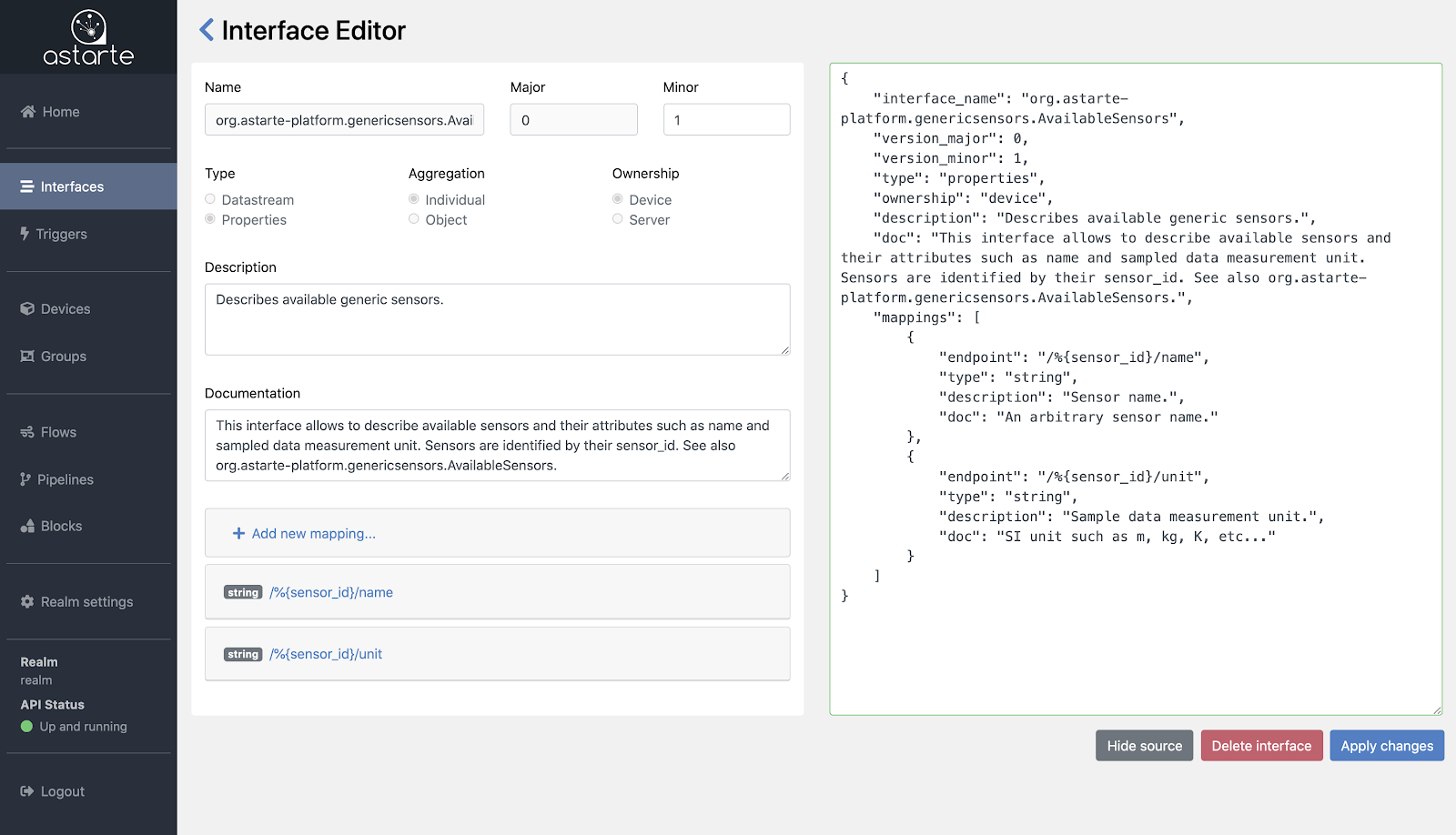Open the Home page
This screenshot has height=835, width=1456.
pos(60,111)
